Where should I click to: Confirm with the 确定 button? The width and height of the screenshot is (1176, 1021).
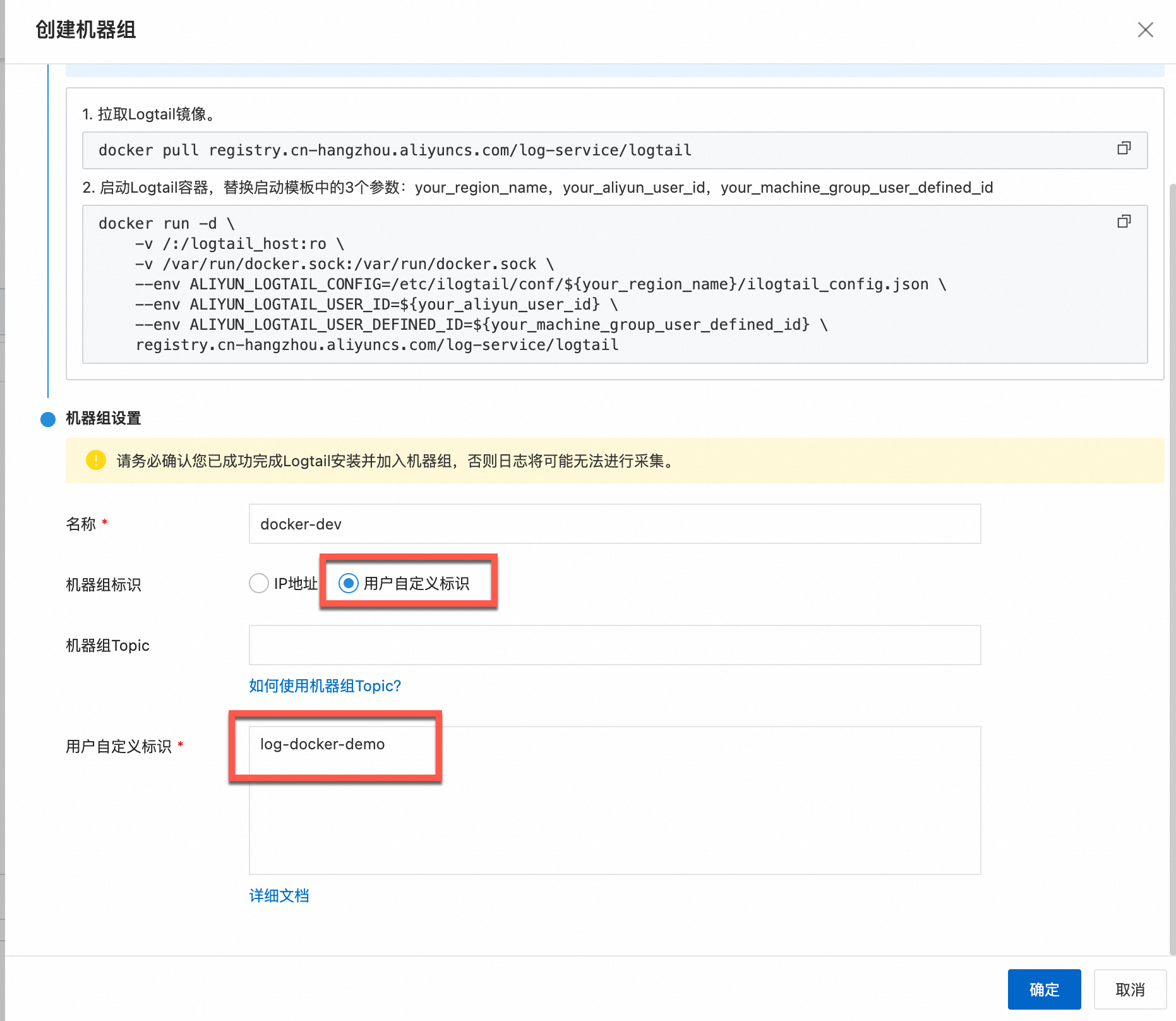click(1044, 989)
